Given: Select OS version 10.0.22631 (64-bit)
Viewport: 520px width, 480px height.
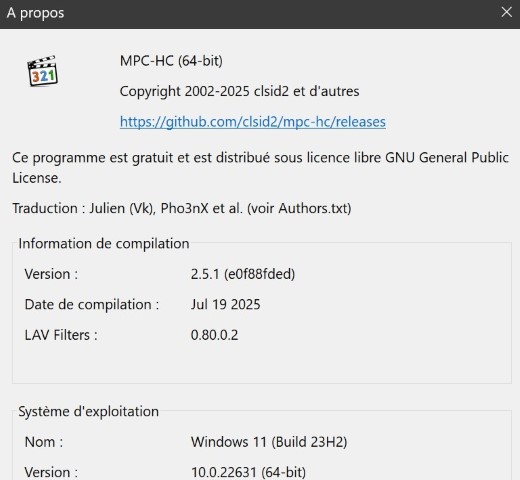Looking at the screenshot, I should point(248,472).
